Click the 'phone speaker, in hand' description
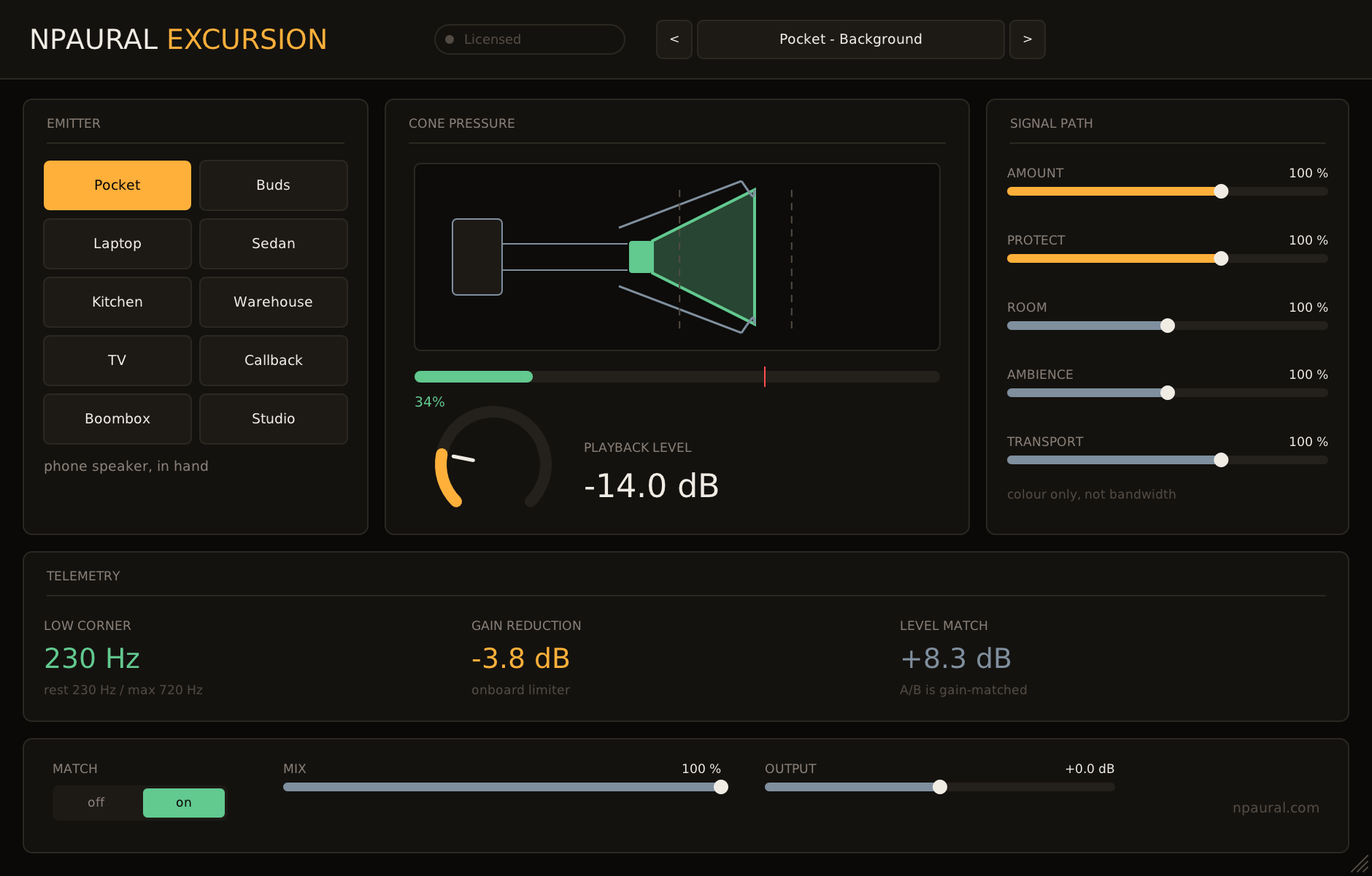The image size is (1372, 876). click(x=126, y=466)
